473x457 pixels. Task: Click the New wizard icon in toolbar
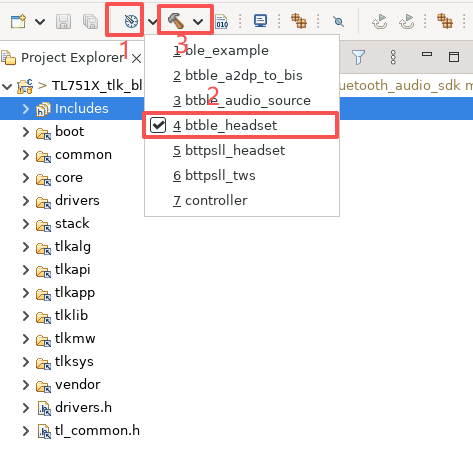pyautogui.click(x=18, y=22)
